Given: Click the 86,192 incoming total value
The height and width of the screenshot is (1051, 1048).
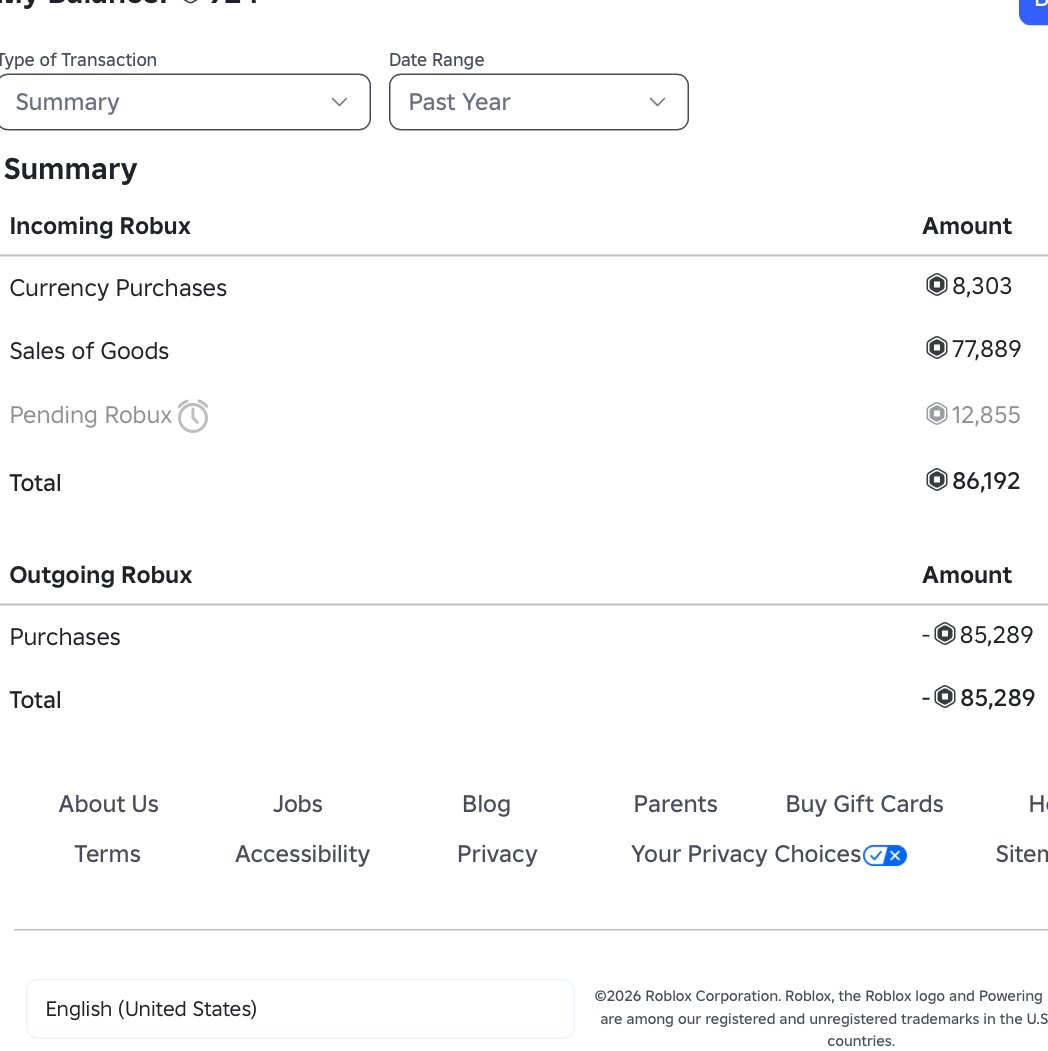Looking at the screenshot, I should click(986, 481).
